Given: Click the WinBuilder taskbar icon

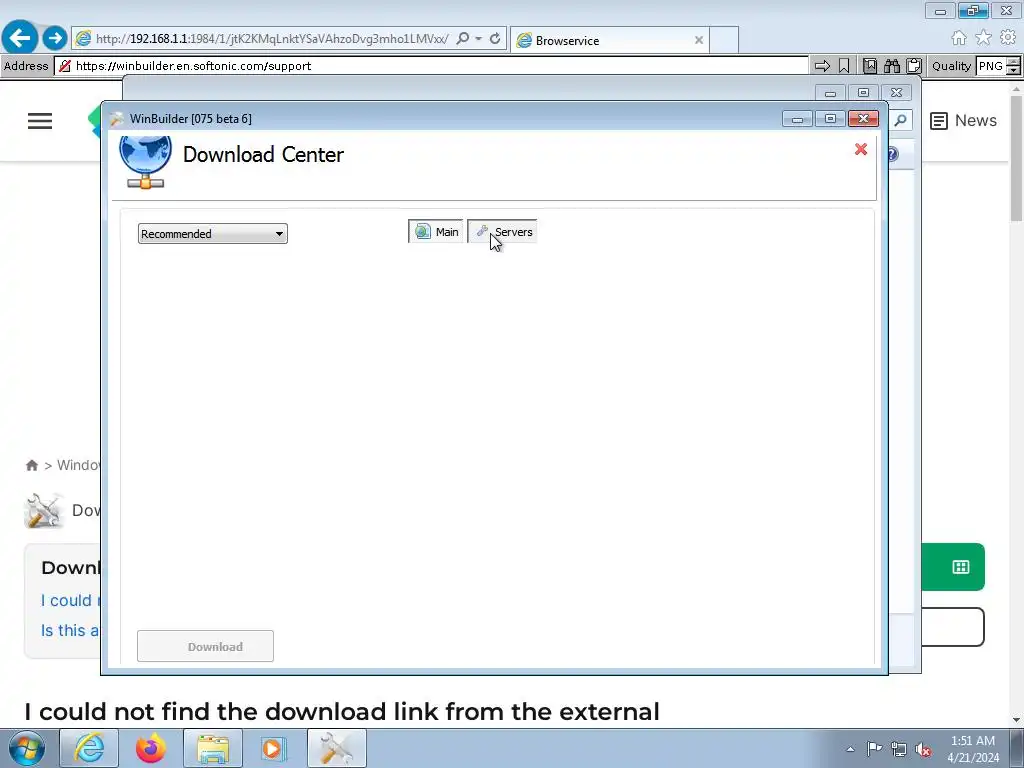Looking at the screenshot, I should coord(336,748).
